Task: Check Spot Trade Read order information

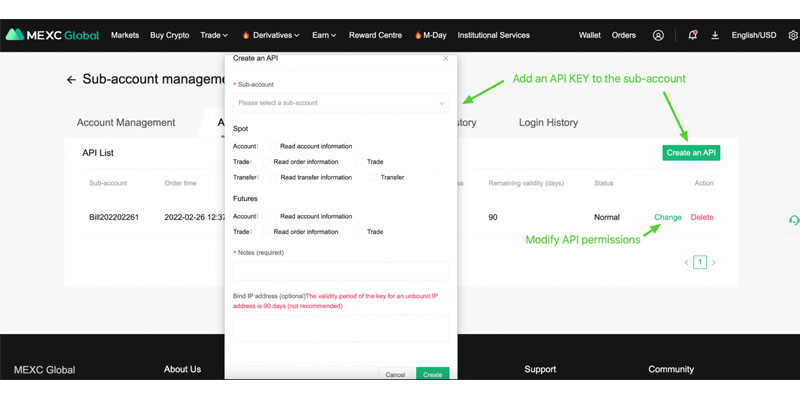Action: pos(266,162)
